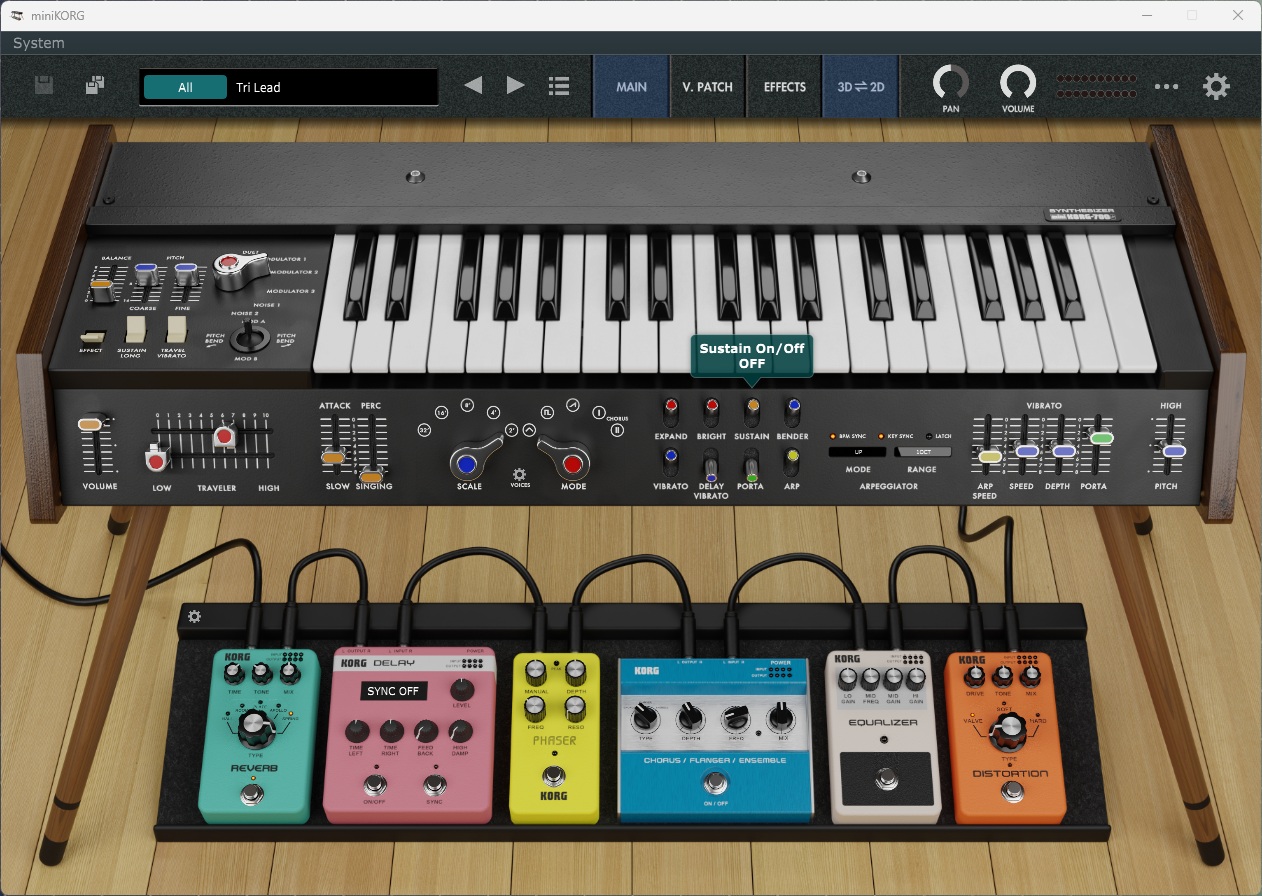Open the VOICES gear settings

(519, 474)
